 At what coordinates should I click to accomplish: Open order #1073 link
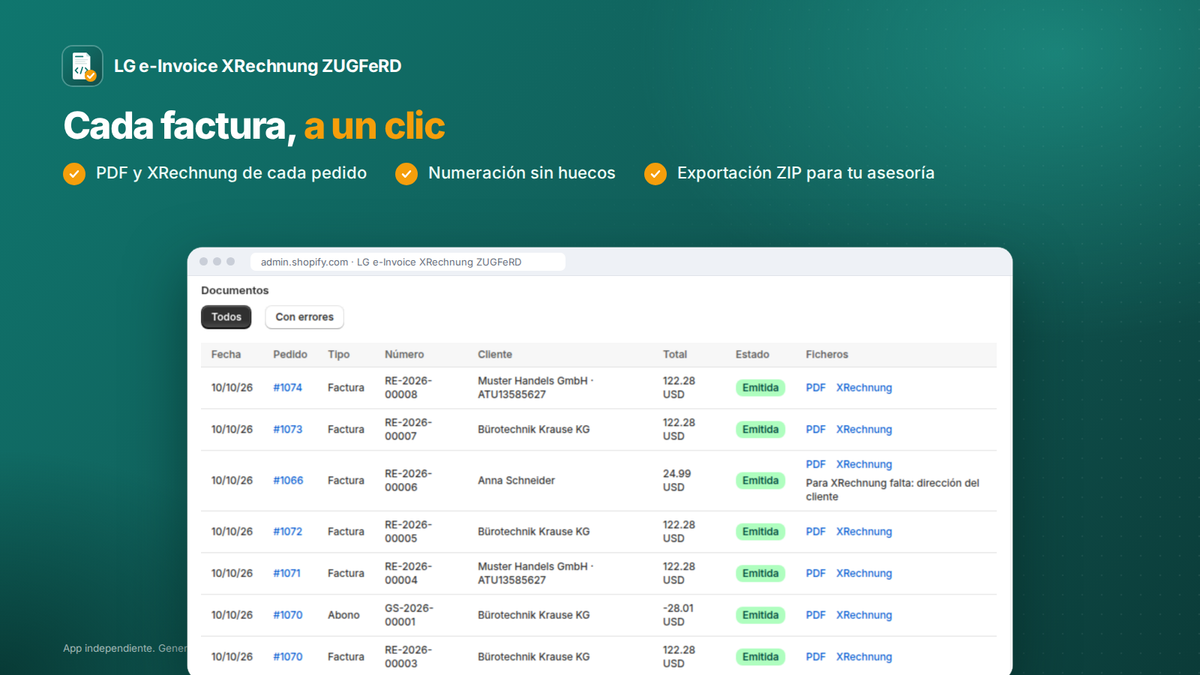[288, 430]
